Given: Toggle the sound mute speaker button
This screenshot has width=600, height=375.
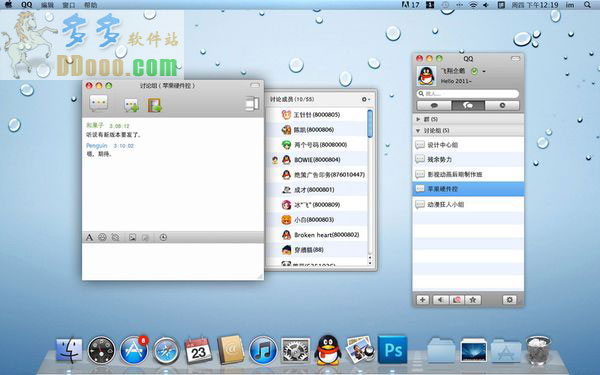Looking at the screenshot, I should coord(440,300).
